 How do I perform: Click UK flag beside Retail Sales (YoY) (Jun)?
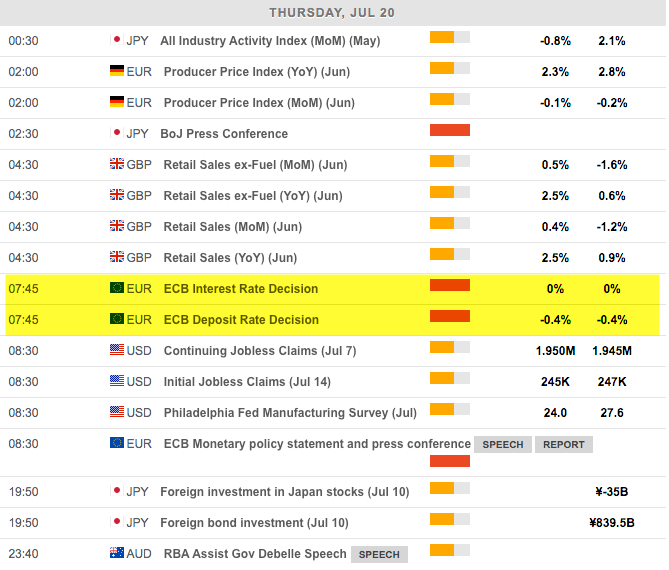coord(116,256)
